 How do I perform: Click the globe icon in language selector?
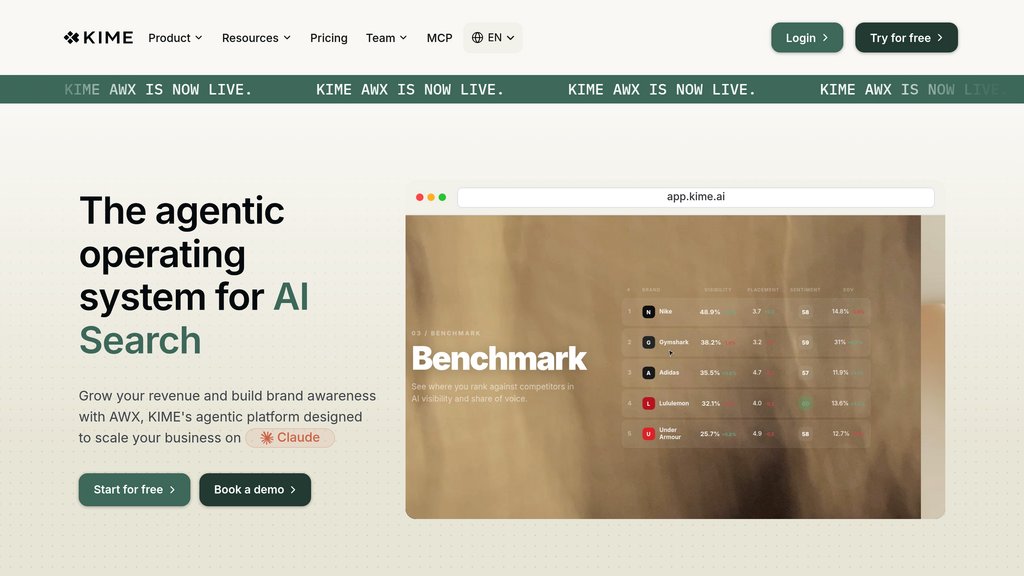point(477,38)
